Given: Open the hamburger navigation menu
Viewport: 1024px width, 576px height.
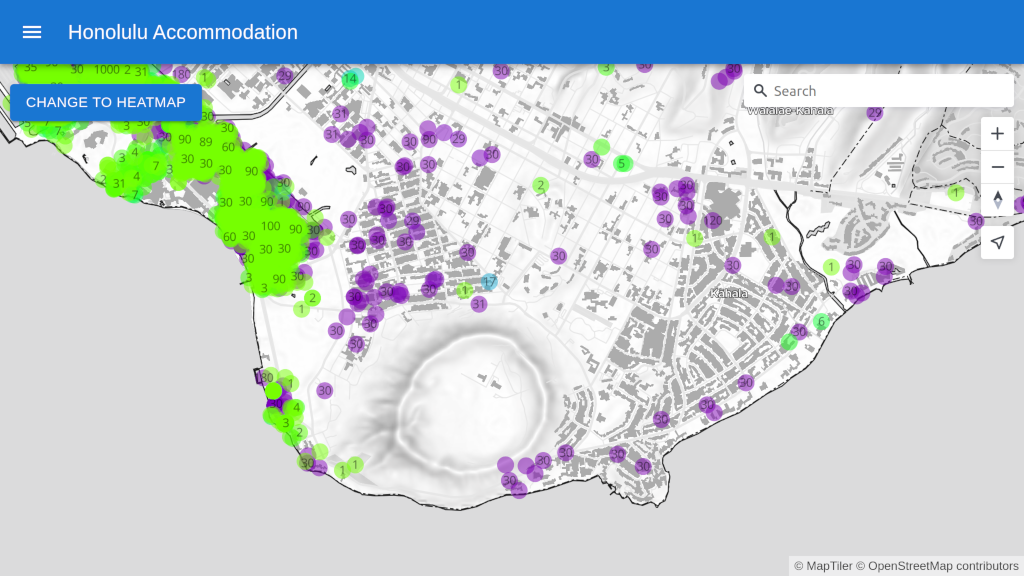Looking at the screenshot, I should point(32,32).
